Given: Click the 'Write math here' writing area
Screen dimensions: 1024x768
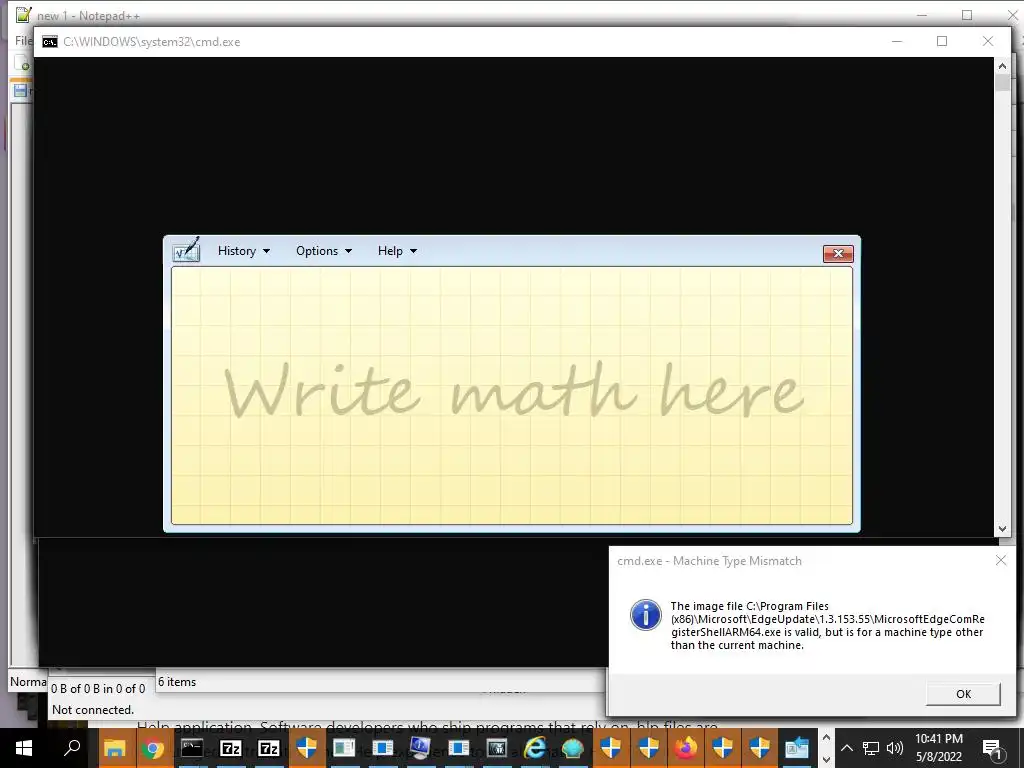Looking at the screenshot, I should (x=512, y=395).
